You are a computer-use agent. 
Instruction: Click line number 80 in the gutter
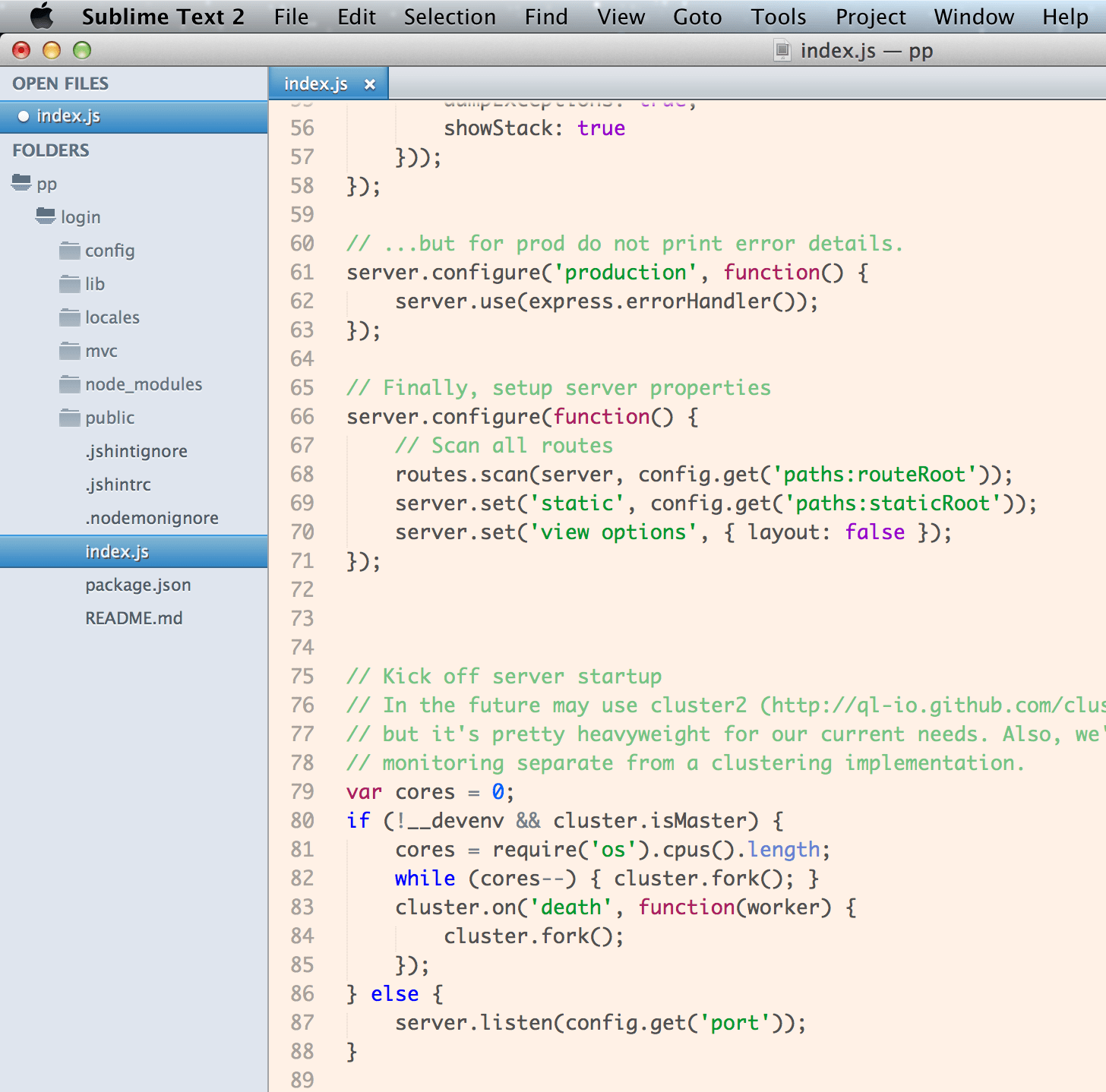[x=302, y=820]
